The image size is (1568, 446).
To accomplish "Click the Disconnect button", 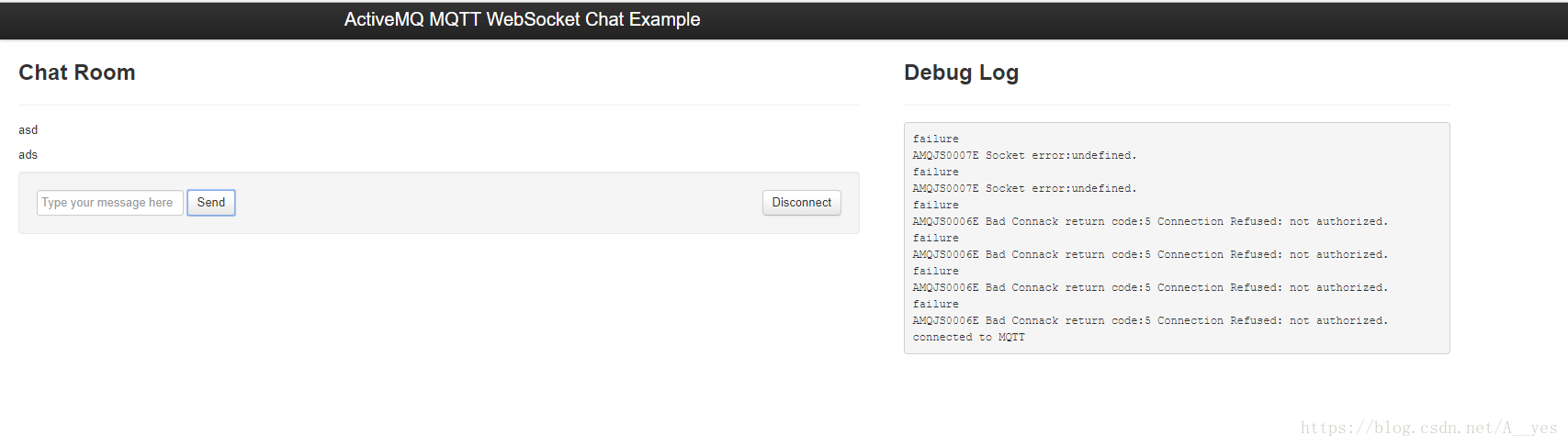I will (x=801, y=203).
